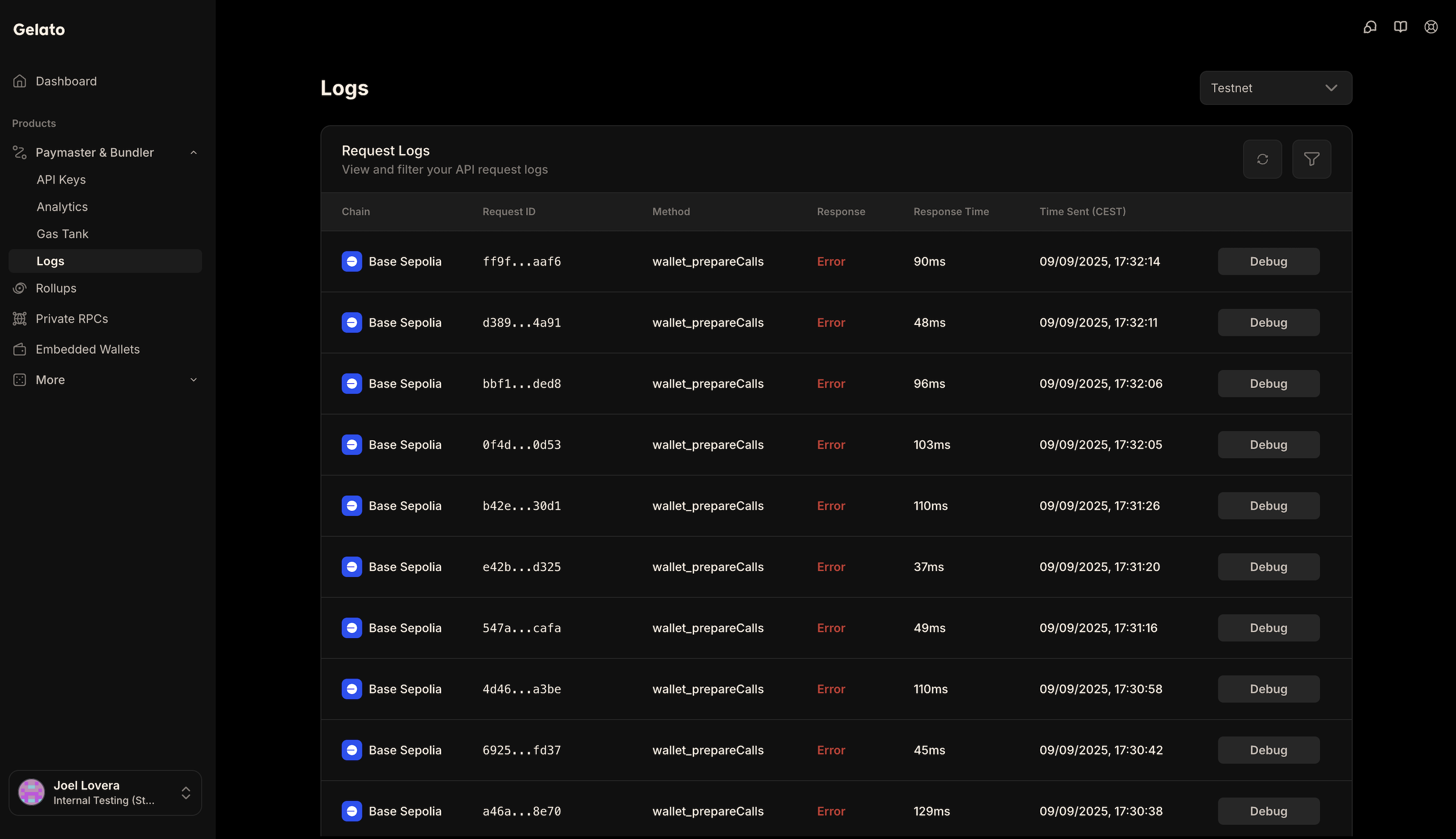Open the Dashboard home icon
Image resolution: width=1456 pixels, height=839 pixels.
pyautogui.click(x=19, y=81)
